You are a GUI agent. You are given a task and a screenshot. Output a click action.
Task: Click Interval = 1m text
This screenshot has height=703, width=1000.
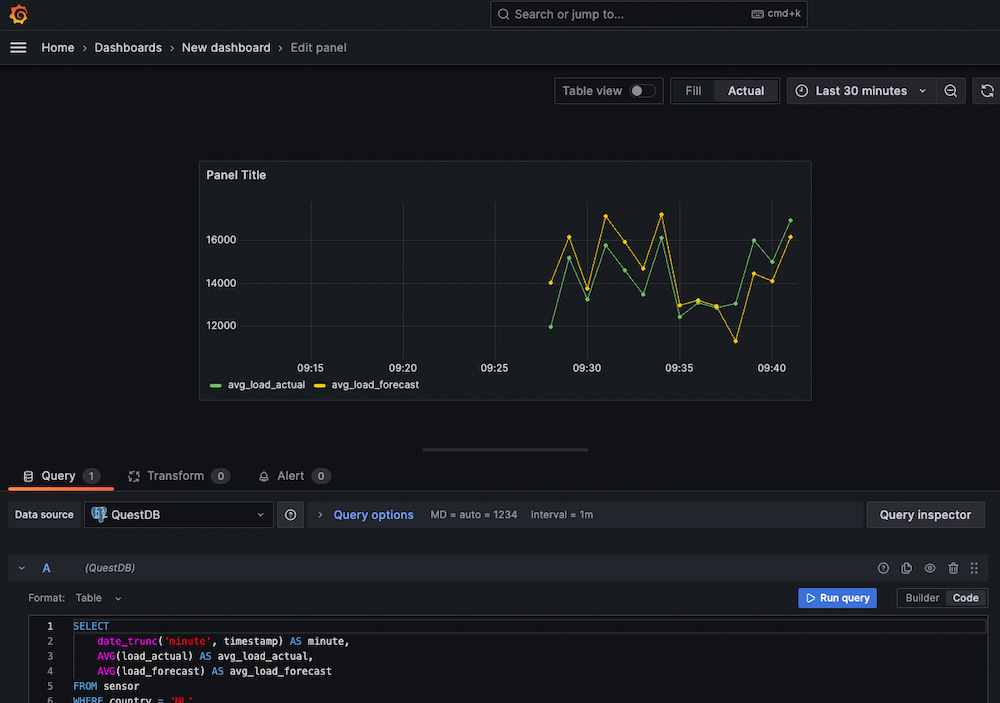click(561, 515)
